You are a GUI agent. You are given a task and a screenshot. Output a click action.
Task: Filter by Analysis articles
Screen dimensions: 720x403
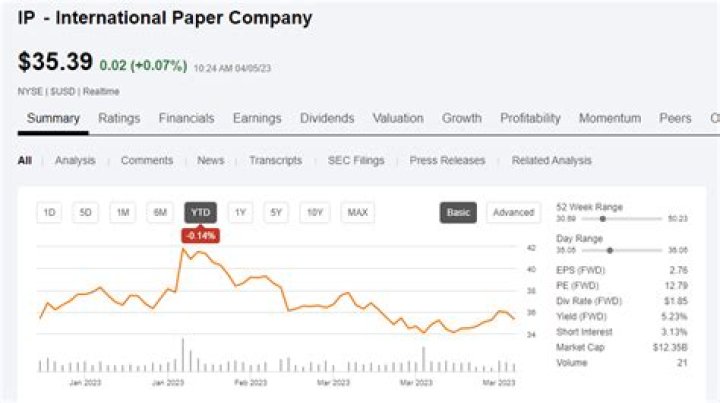[75, 160]
